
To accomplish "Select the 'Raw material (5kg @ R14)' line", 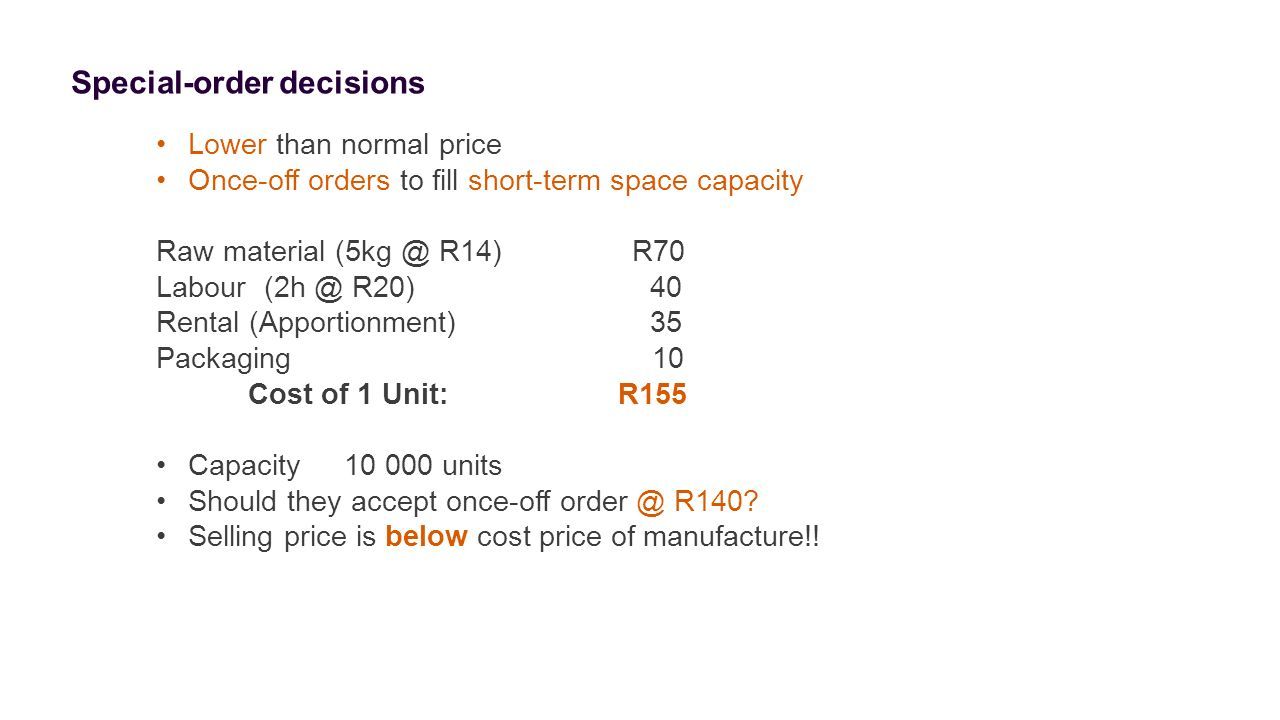I will pyautogui.click(x=329, y=253).
